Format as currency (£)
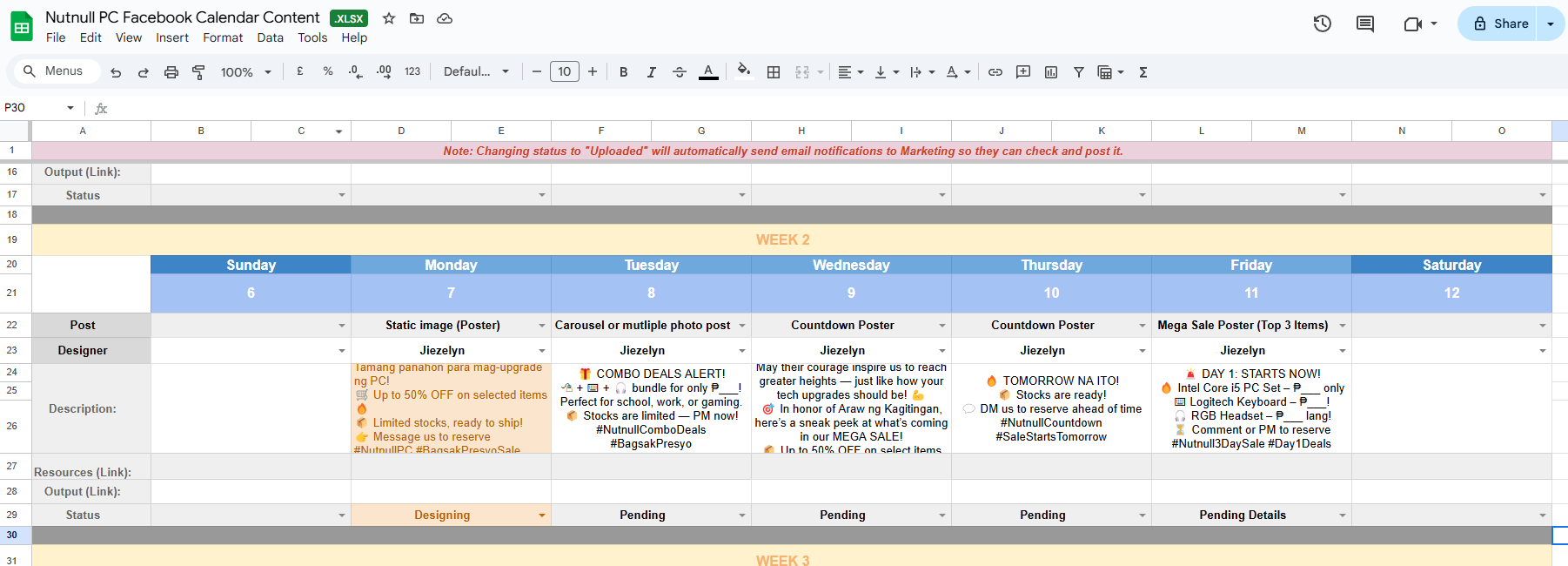Viewport: 1568px width, 566px height. (x=300, y=71)
